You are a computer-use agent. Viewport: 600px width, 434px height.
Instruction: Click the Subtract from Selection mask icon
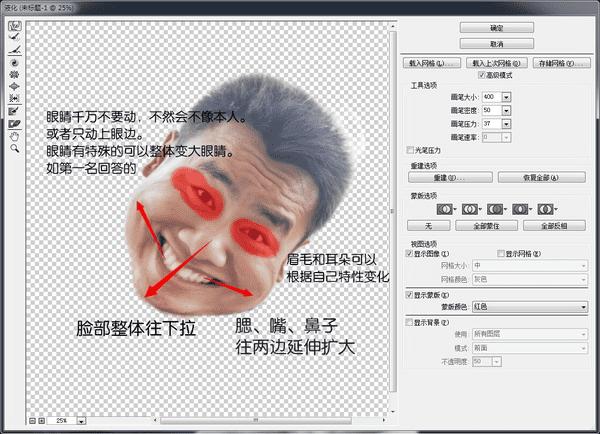pyautogui.click(x=496, y=209)
